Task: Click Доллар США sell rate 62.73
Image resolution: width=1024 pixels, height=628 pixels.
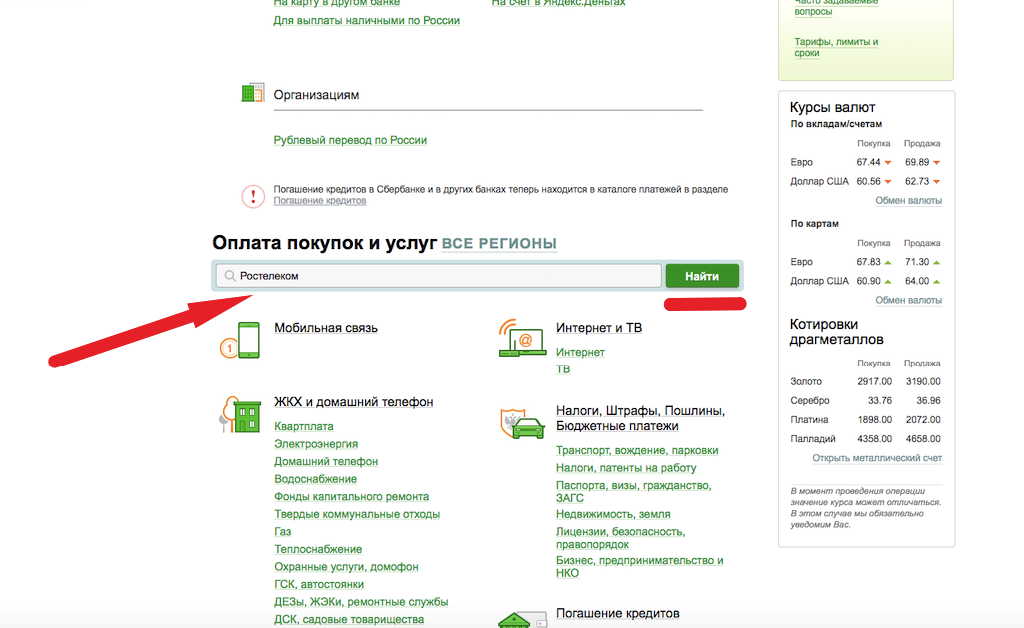Action: click(917, 181)
